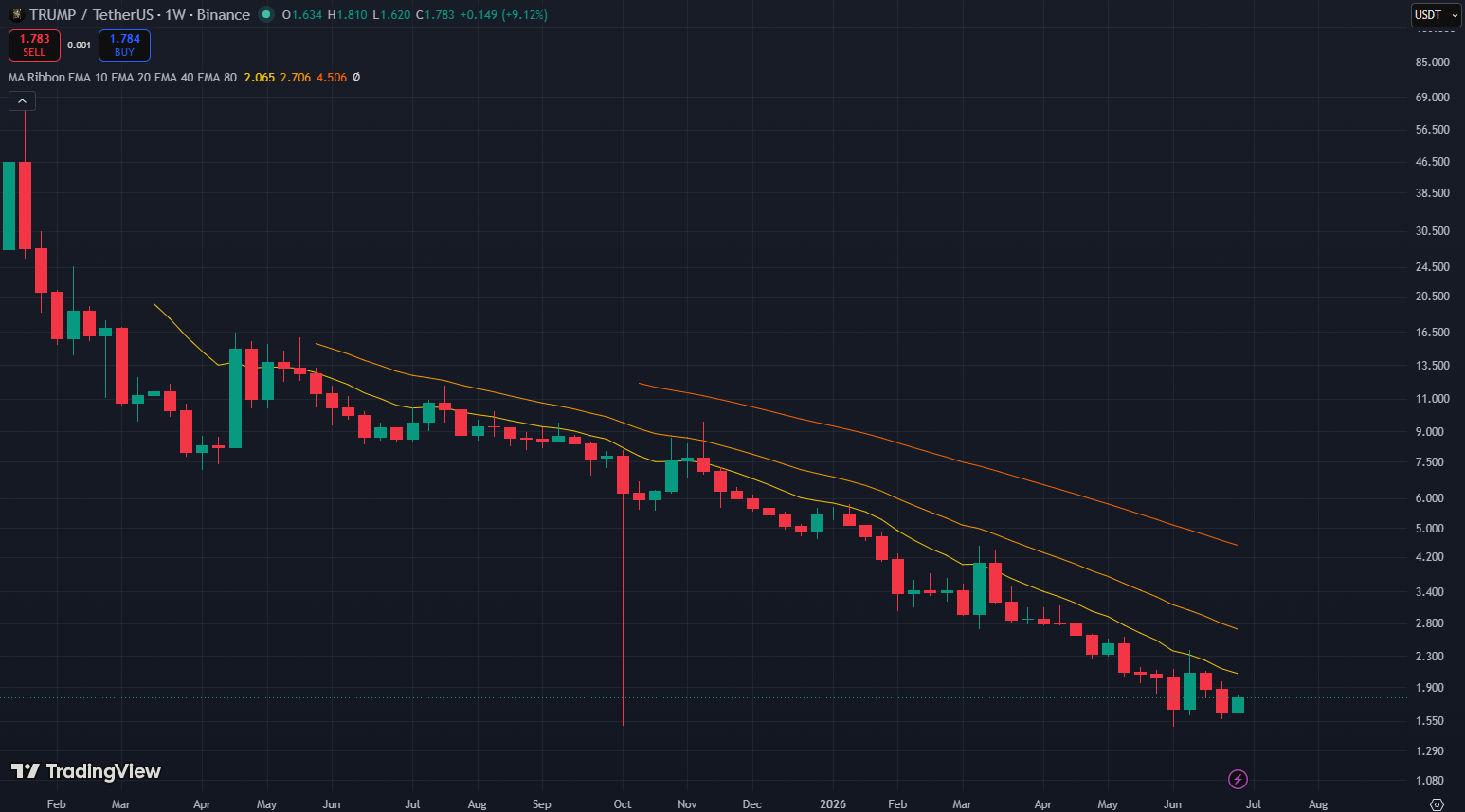Click the ∅ empty value symbol
The width and height of the screenshot is (1465, 812).
pyautogui.click(x=356, y=78)
